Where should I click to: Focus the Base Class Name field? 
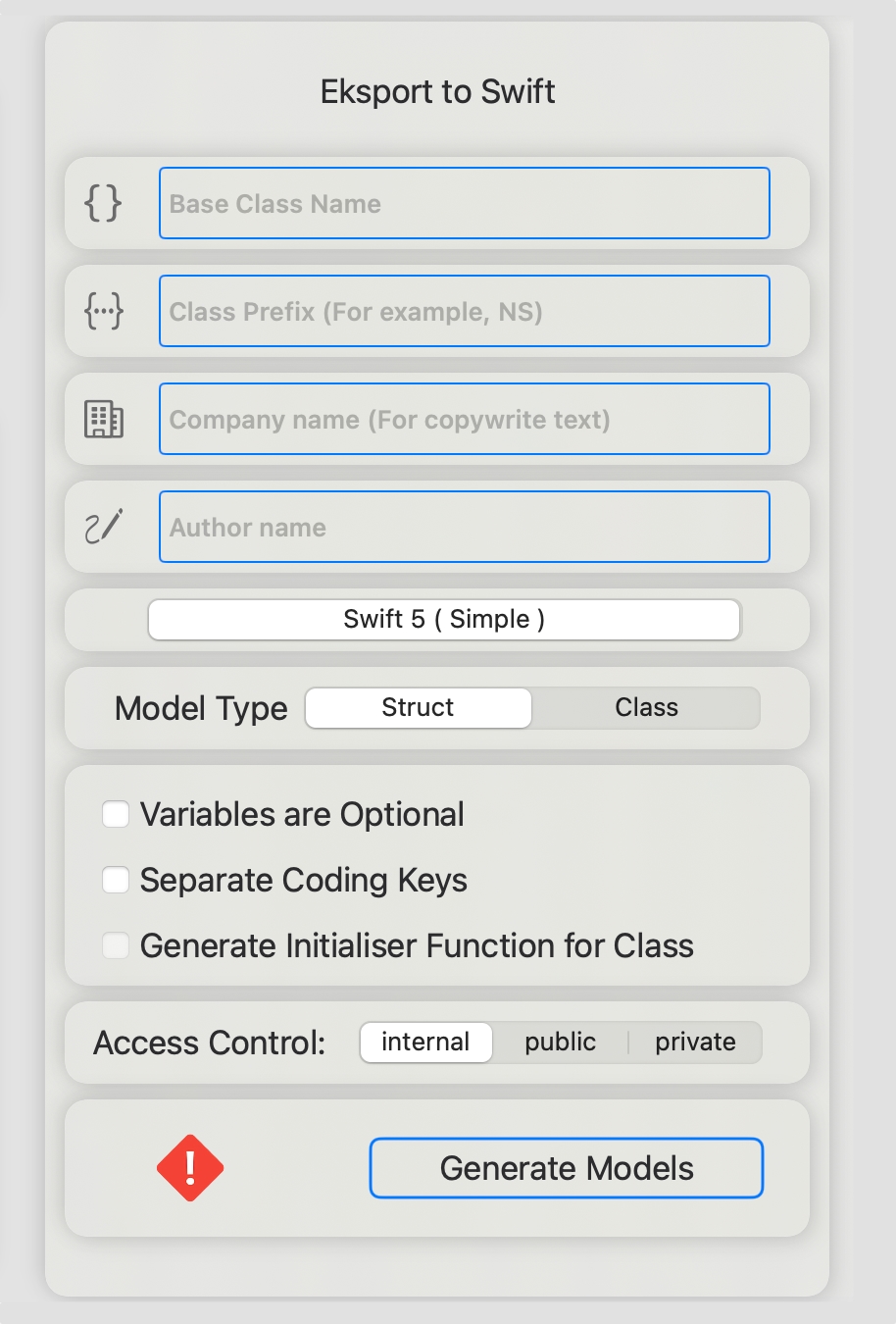465,203
